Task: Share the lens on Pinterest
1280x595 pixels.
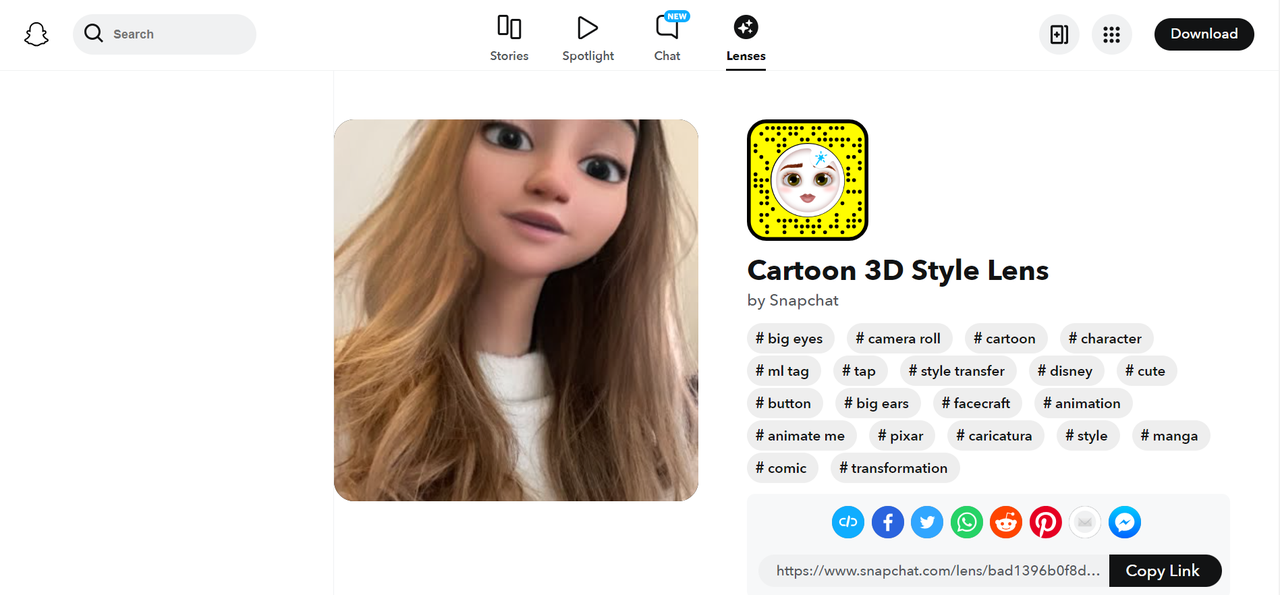Action: coord(1046,522)
